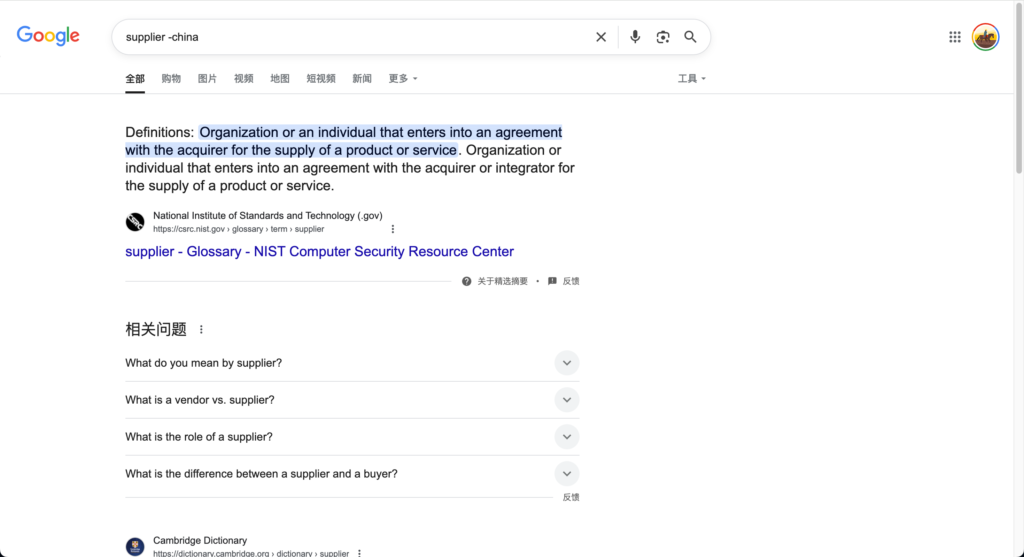Open the 工具 tools dropdown
This screenshot has height=557, width=1024.
click(692, 78)
